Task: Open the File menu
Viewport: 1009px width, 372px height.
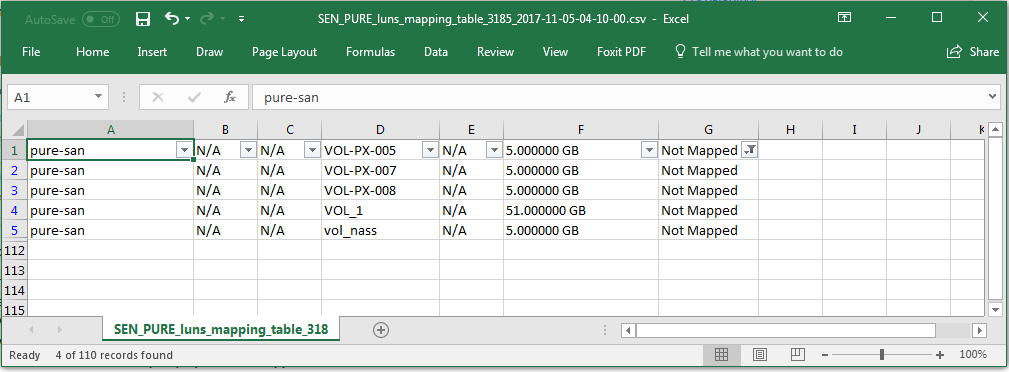Action: point(31,52)
